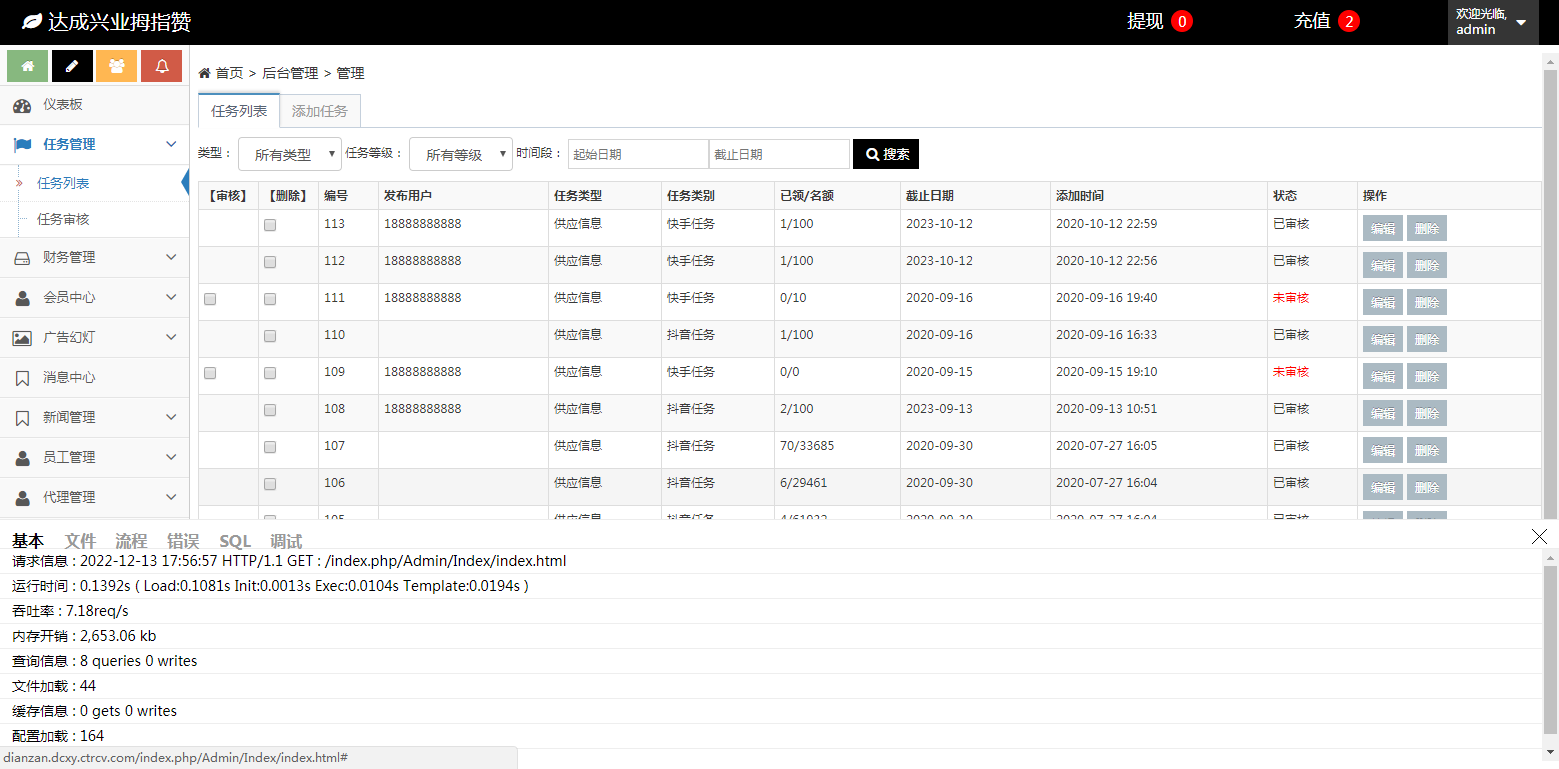Click the 消息中心 bookmark sidebar item
Image resolution: width=1559 pixels, height=769 pixels.
click(x=68, y=377)
